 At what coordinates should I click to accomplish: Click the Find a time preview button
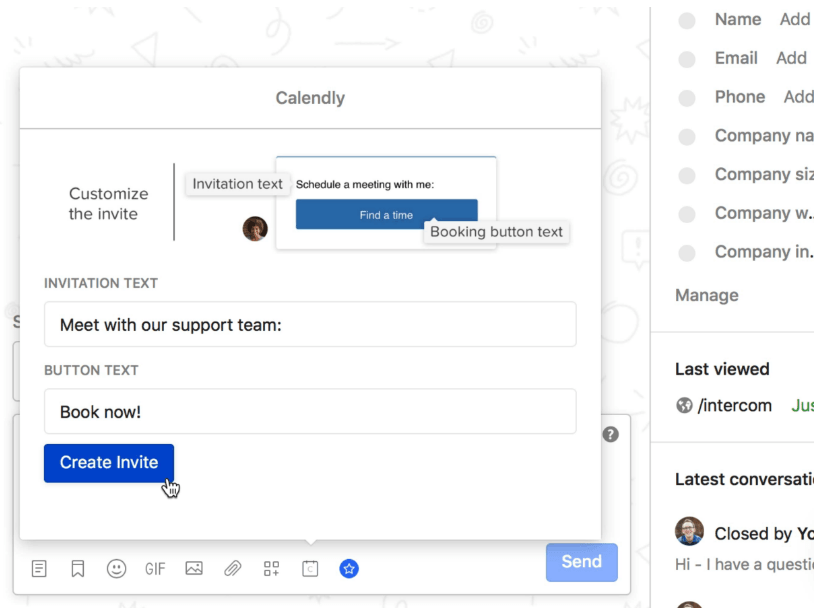pos(386,214)
